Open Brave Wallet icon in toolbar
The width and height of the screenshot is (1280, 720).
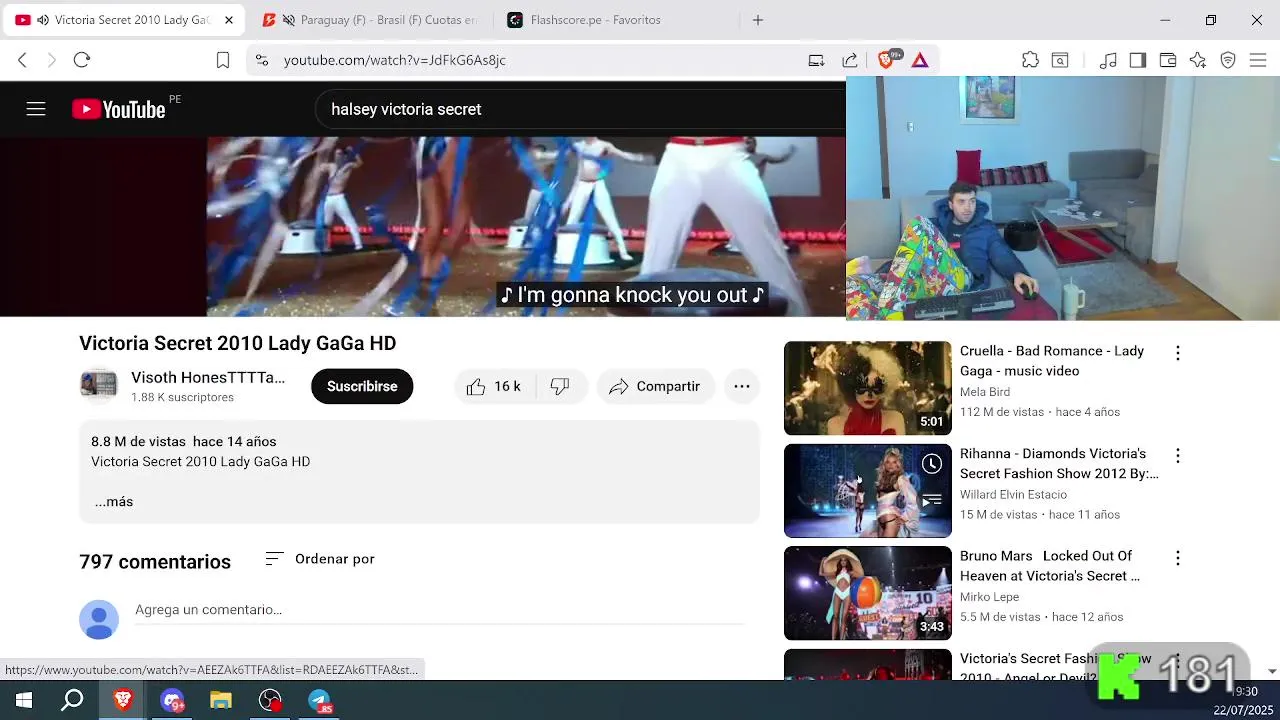pos(1167,60)
